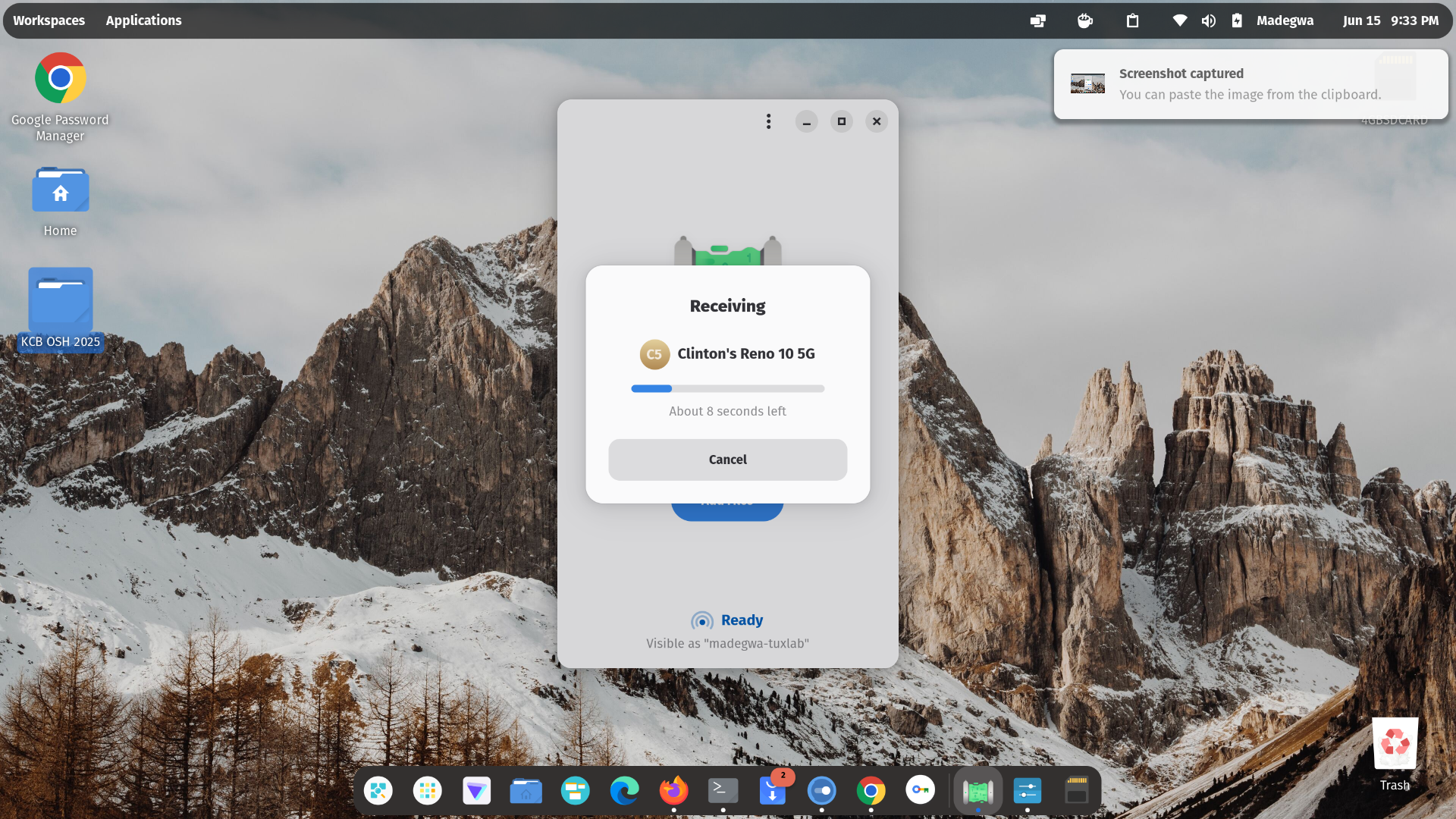1456x819 pixels.
Task: Click the 9:33 PM clock
Action: (1414, 20)
